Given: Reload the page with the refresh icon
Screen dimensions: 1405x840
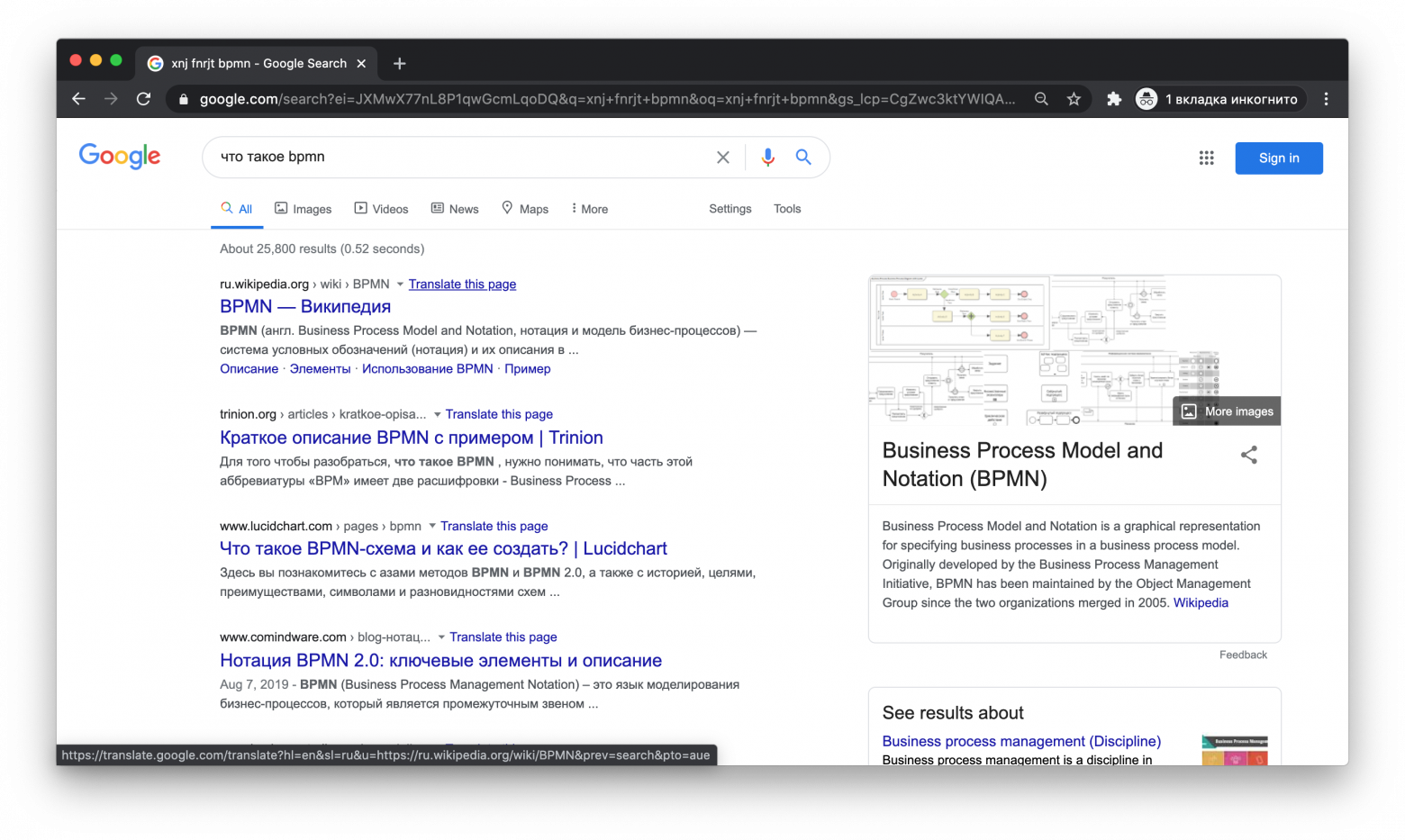Looking at the screenshot, I should [143, 99].
